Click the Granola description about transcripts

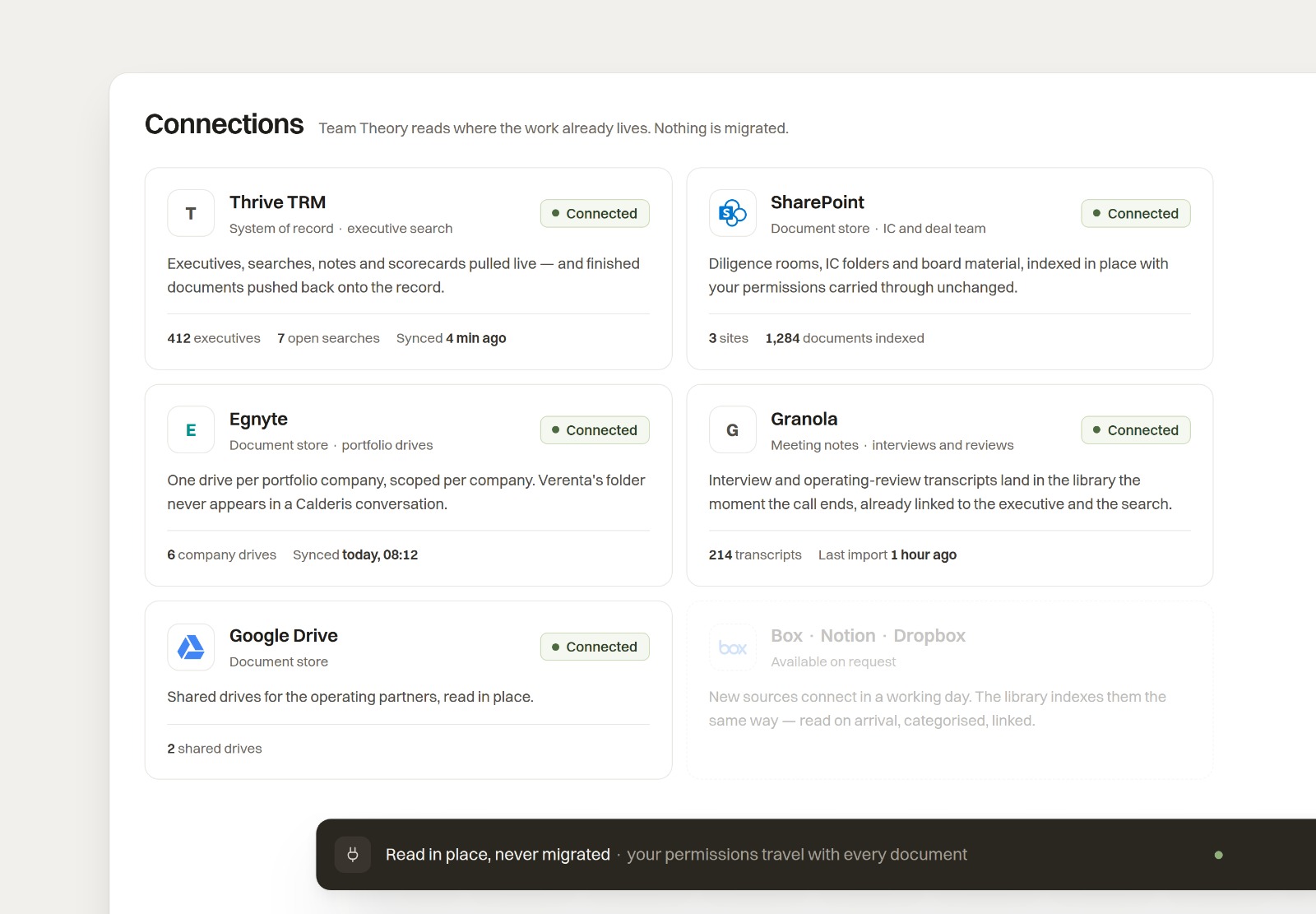tap(940, 492)
